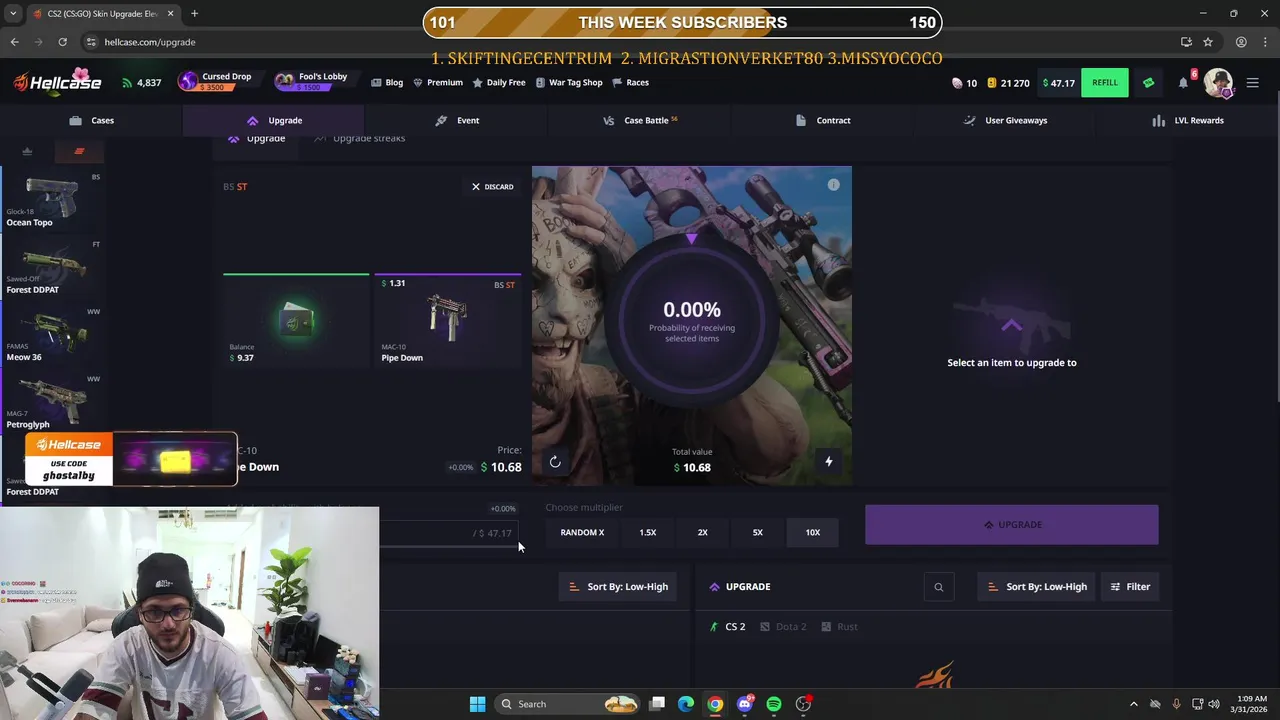Screen dimensions: 1280x720
Task: Choose the 1.5X multiplier
Action: pos(648,532)
